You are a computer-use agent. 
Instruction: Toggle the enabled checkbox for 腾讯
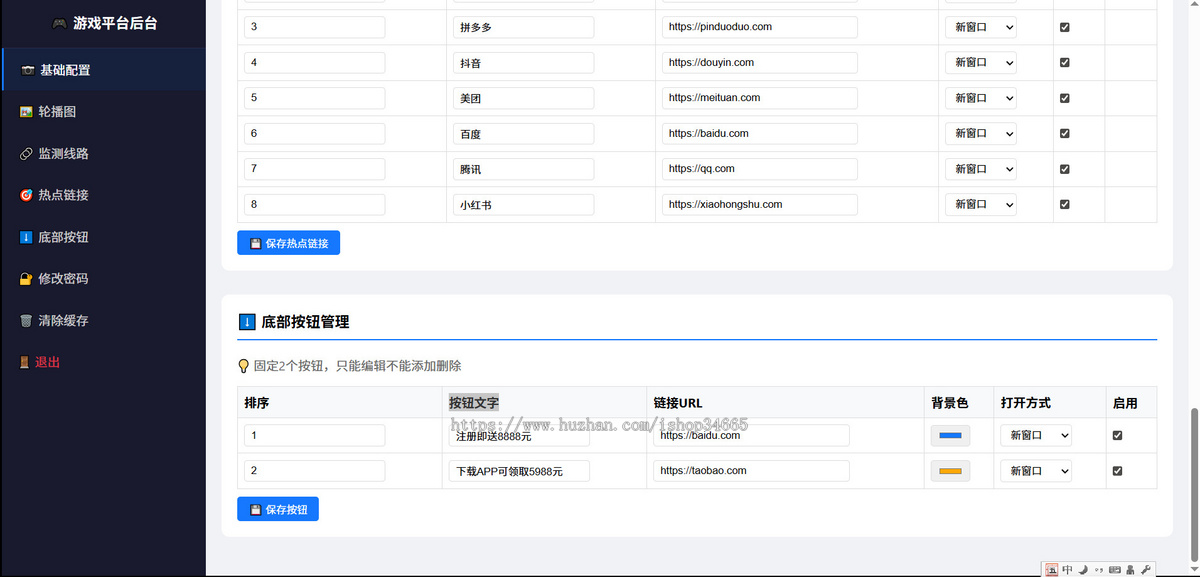[x=1064, y=169]
